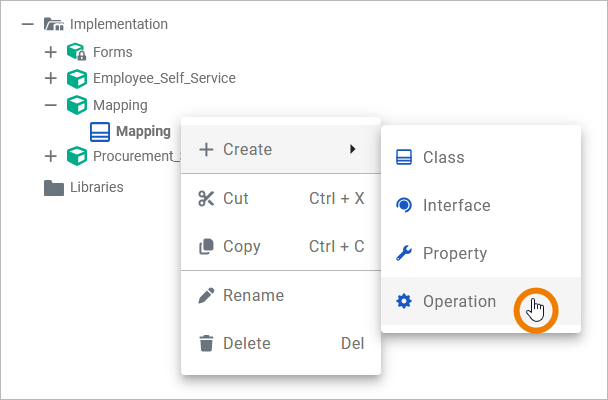The image size is (608, 400).
Task: Select the bold Mapping class item
Action: (x=143, y=131)
